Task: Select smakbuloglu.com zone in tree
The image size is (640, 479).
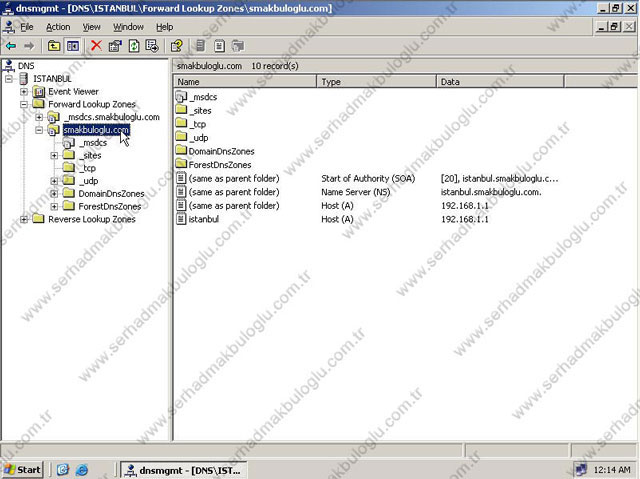Action: (x=96, y=130)
